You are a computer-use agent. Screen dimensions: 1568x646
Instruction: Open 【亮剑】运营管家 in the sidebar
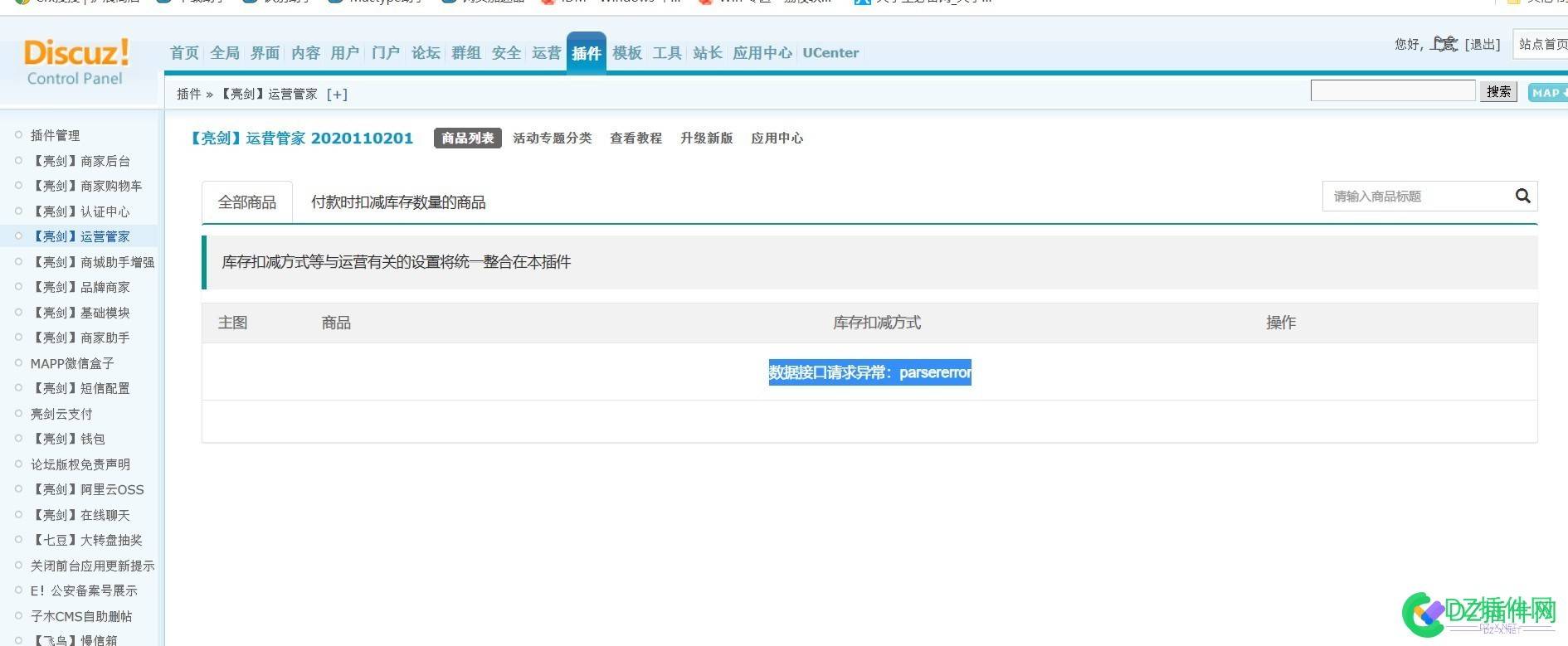(x=80, y=236)
